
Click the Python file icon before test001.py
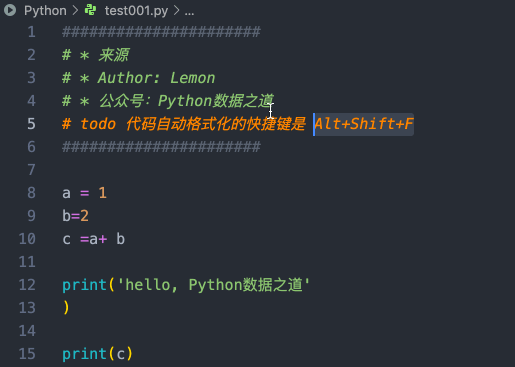click(90, 10)
